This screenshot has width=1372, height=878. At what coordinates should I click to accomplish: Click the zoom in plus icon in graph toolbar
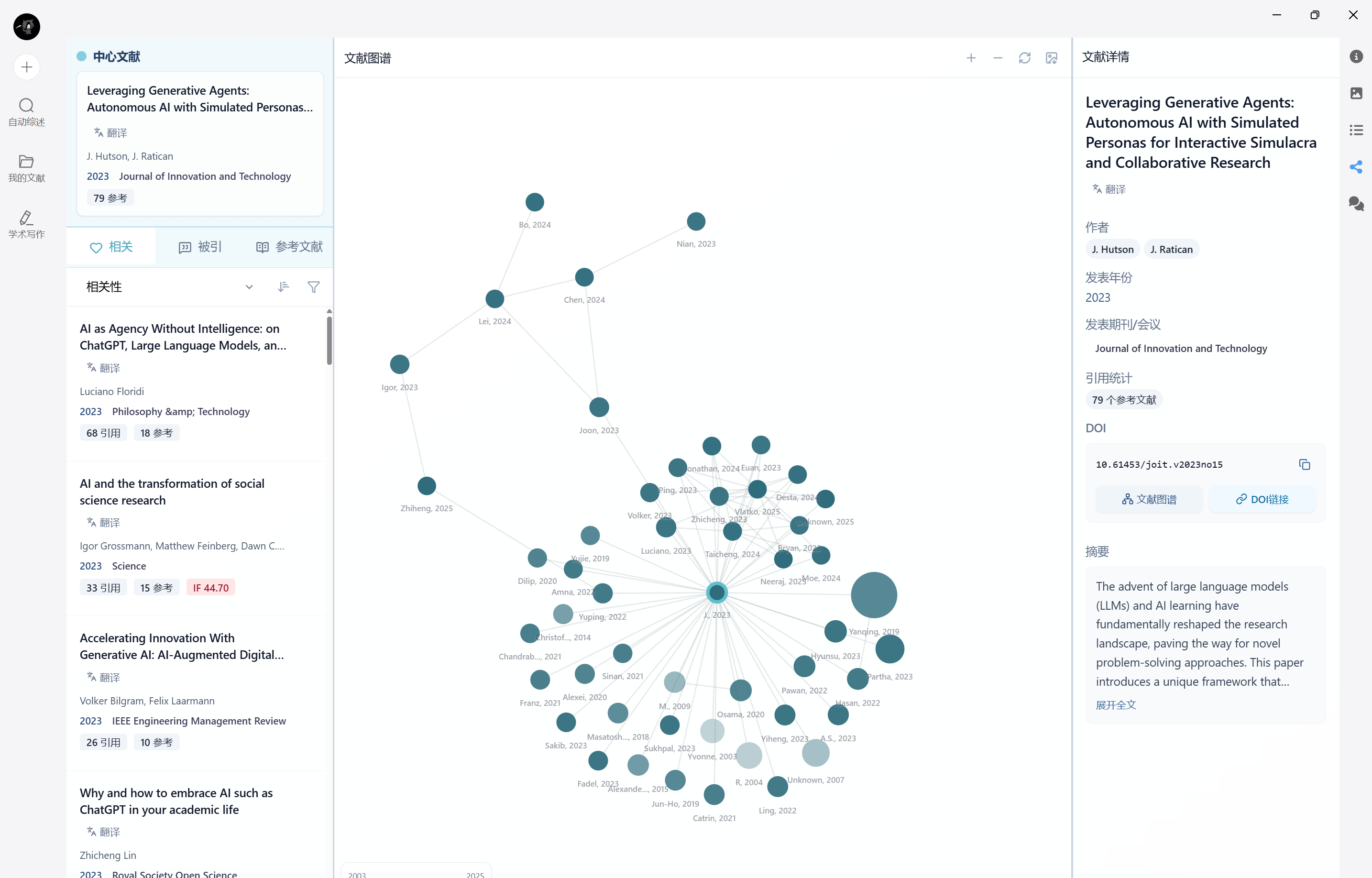tap(971, 58)
